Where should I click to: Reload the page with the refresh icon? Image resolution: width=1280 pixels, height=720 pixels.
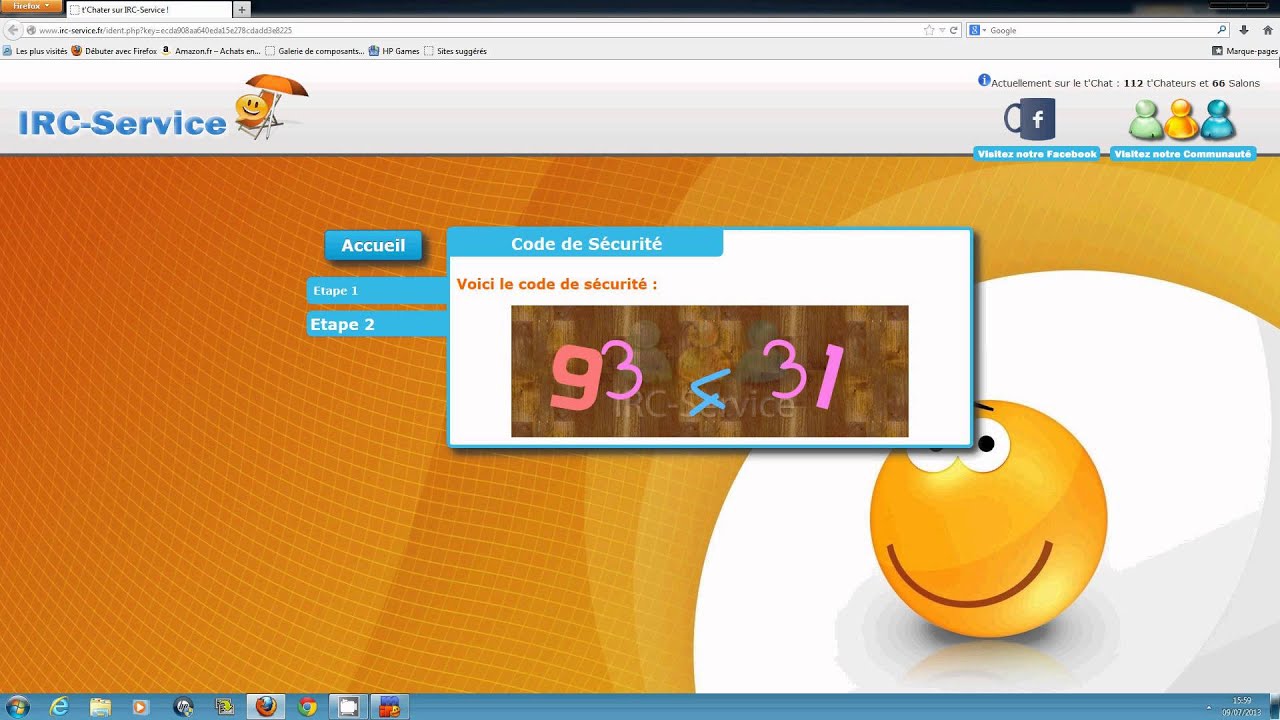[954, 30]
